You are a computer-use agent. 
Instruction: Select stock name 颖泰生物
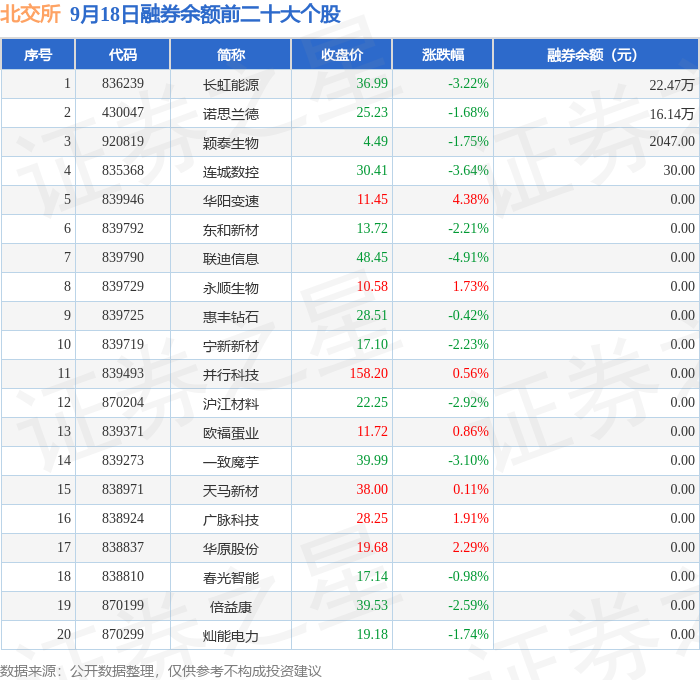point(231,143)
